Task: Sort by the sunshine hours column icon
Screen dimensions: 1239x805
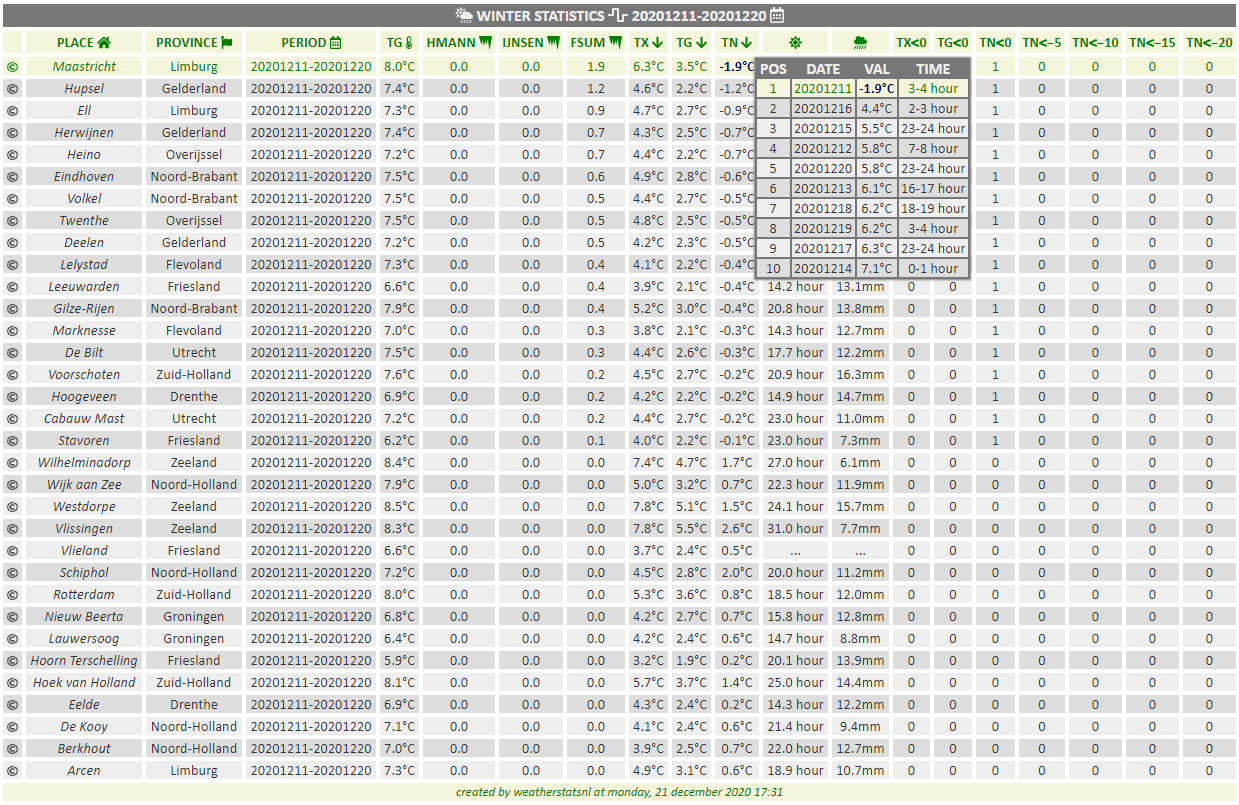Action: tap(795, 43)
